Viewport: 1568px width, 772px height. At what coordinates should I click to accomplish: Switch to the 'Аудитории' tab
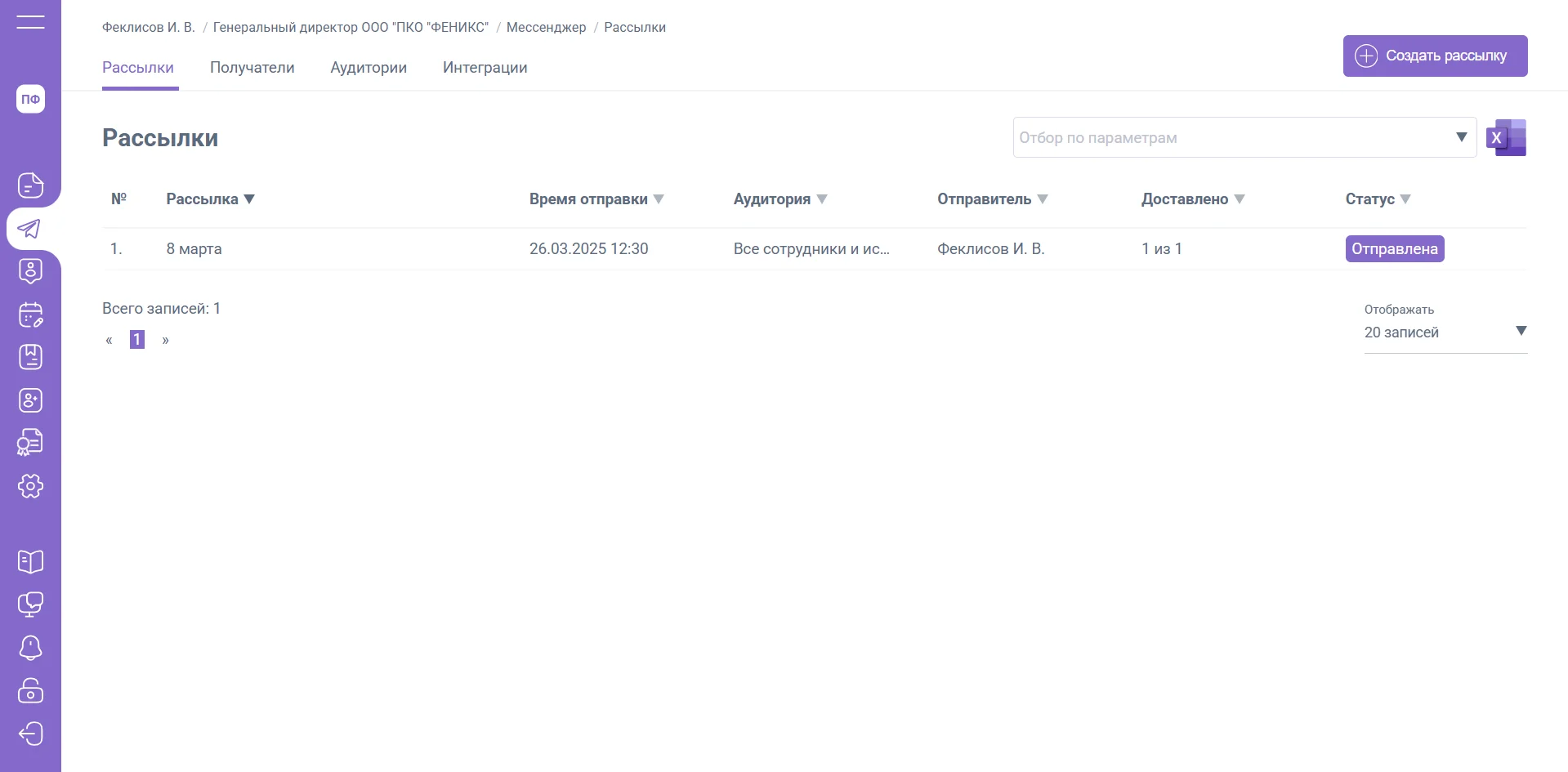coord(369,68)
